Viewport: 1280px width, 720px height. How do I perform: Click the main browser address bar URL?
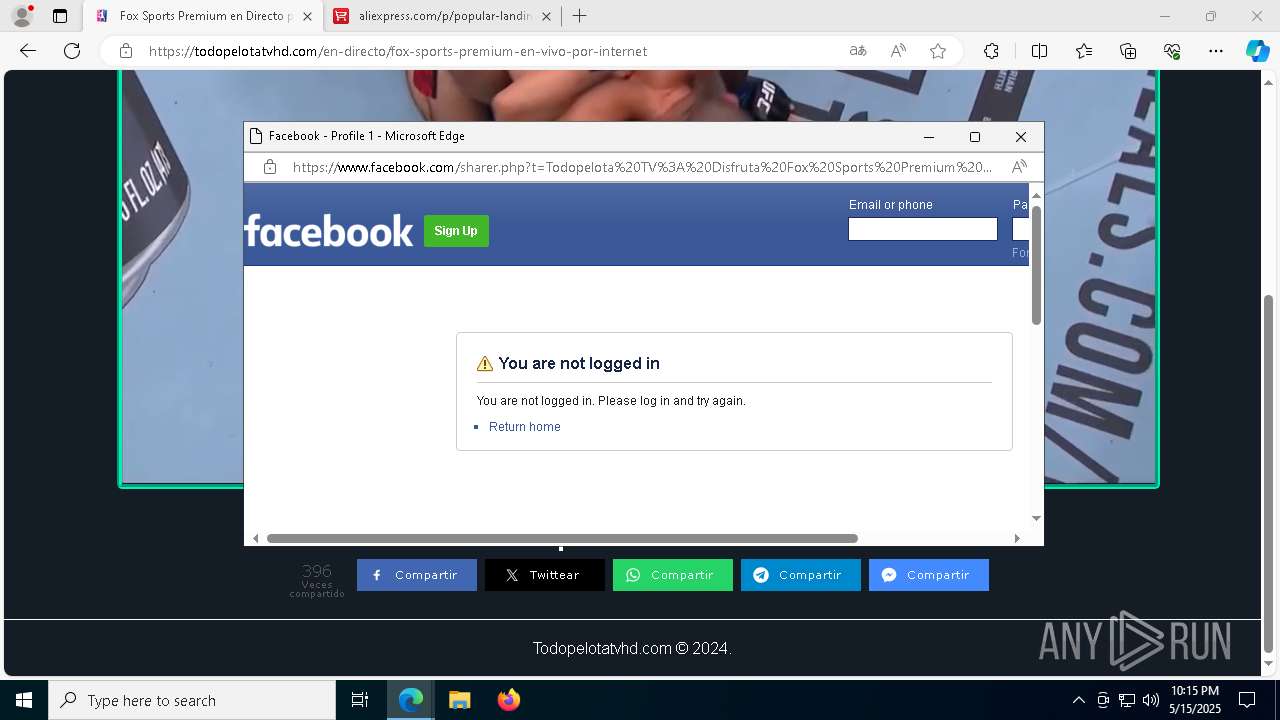(398, 51)
